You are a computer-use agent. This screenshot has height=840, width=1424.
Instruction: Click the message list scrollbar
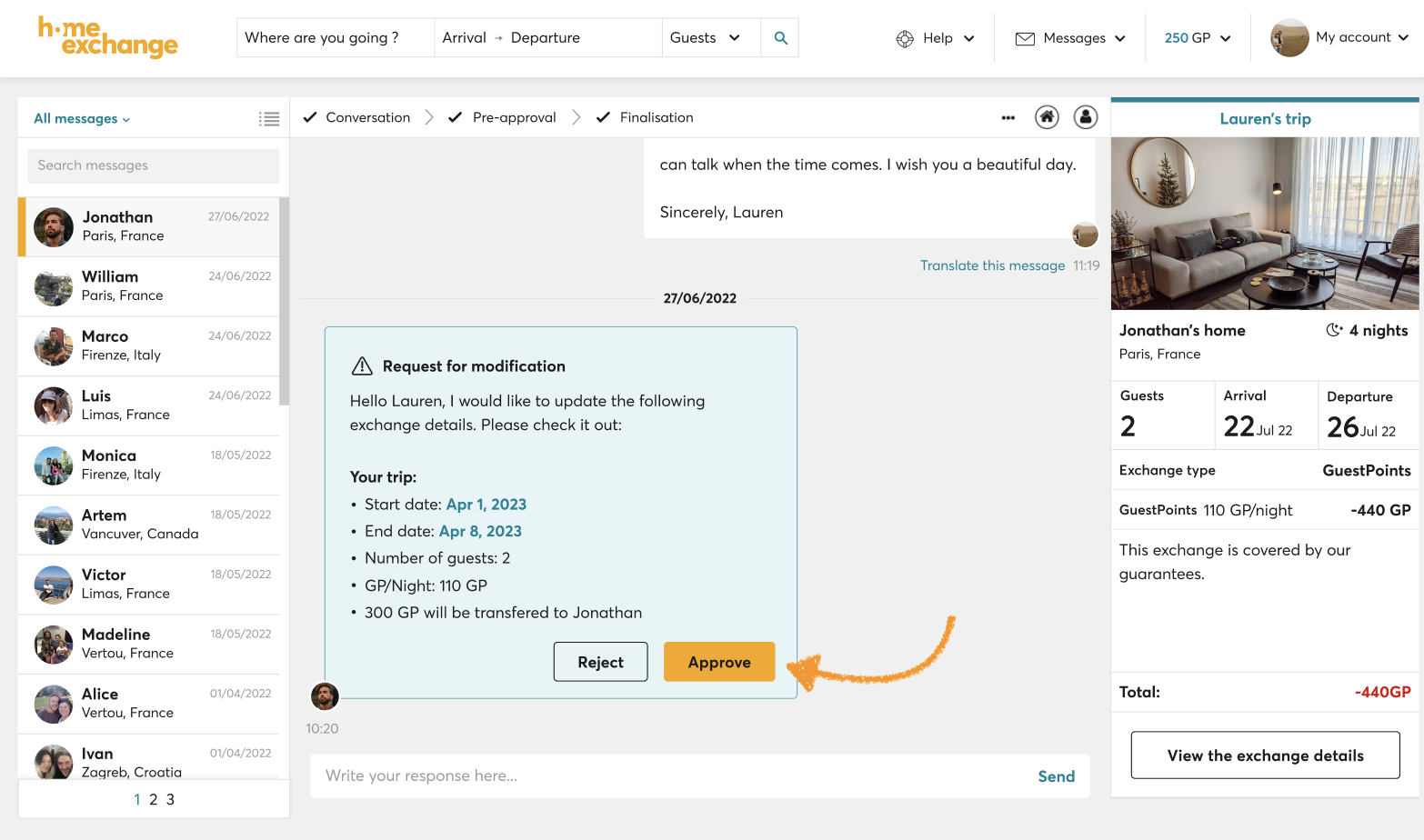[284, 302]
